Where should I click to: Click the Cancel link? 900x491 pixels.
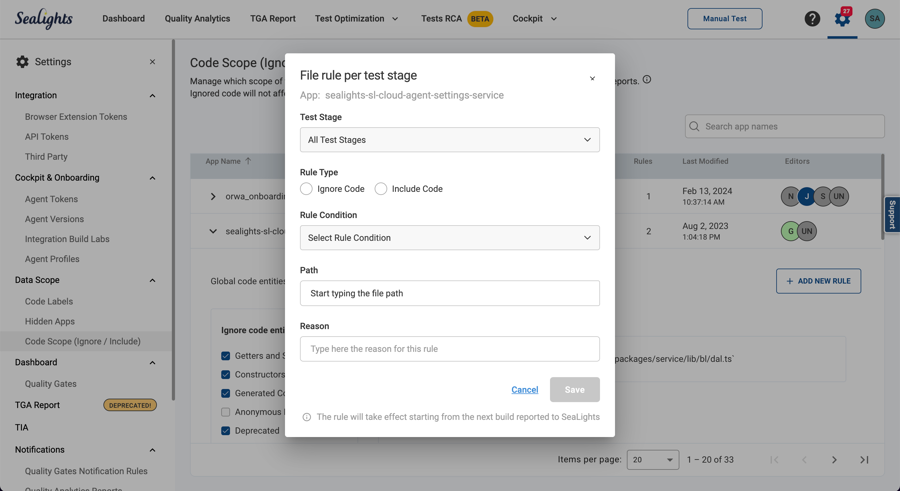[x=525, y=390]
